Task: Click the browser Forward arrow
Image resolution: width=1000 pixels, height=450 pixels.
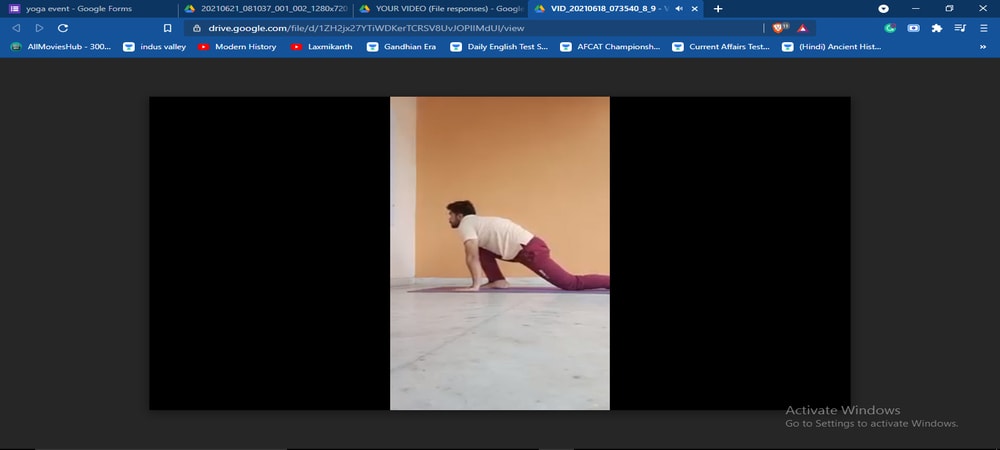Action: [x=39, y=28]
